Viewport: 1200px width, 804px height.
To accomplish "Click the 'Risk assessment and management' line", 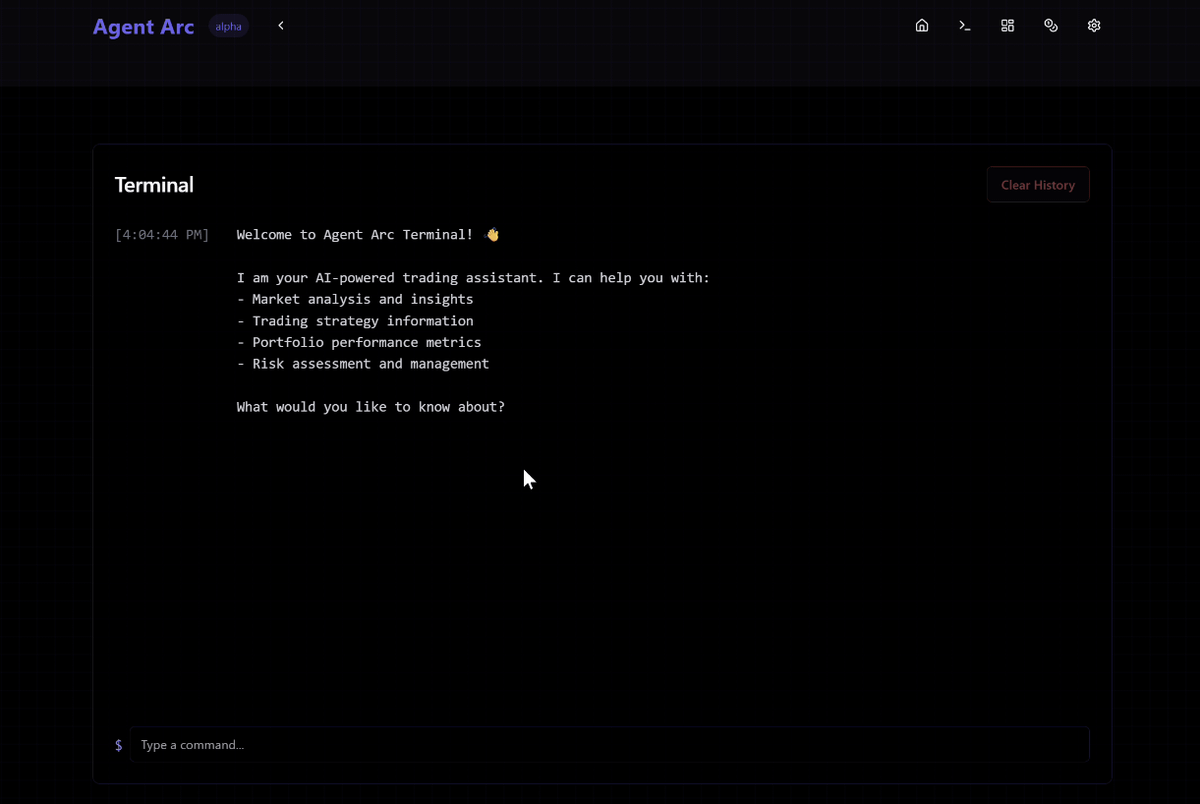I will [363, 364].
